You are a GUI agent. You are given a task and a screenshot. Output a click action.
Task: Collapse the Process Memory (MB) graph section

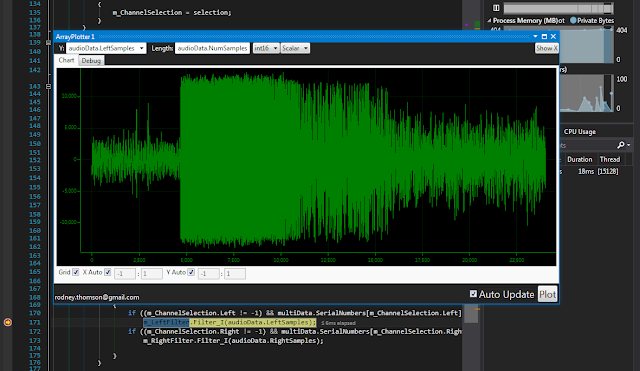click(x=489, y=20)
